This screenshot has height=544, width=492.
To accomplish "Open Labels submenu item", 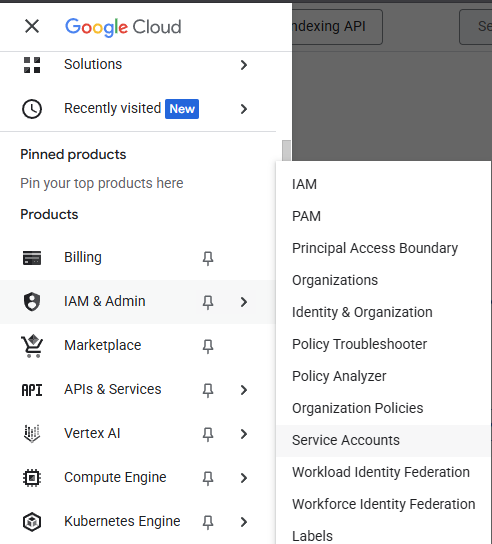I will click(312, 536).
